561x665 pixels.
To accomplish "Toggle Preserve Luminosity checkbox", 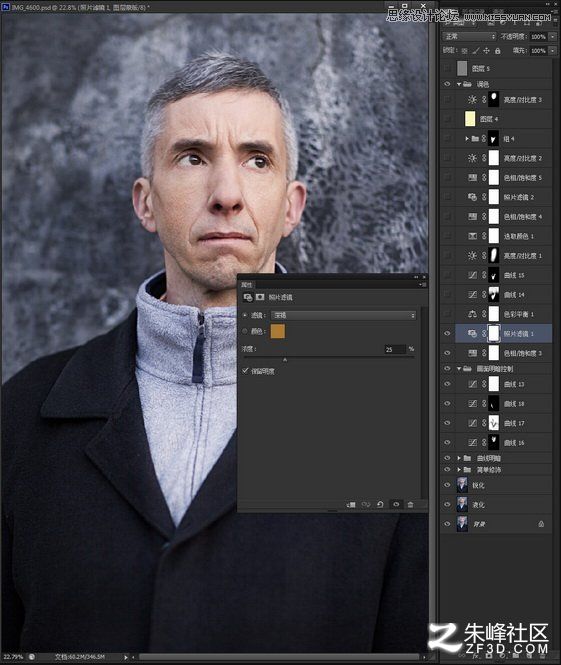I will [x=245, y=371].
